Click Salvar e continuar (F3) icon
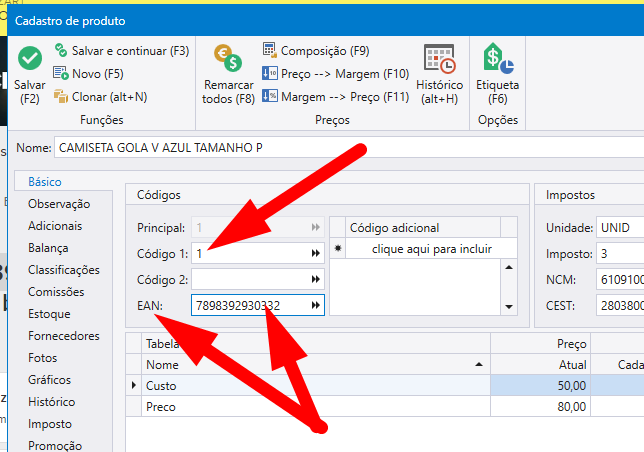 click(61, 50)
